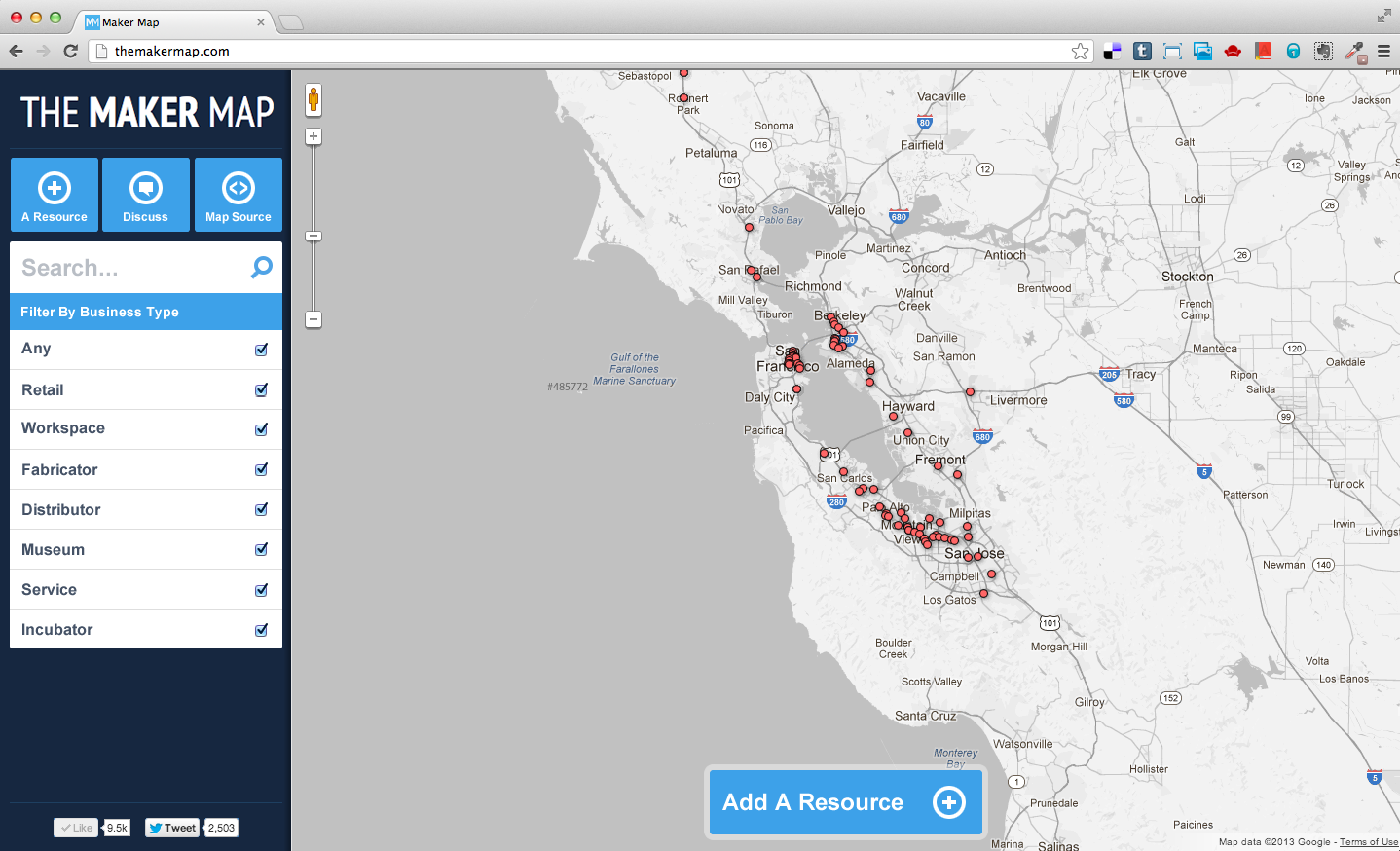
Task: Reload the page with refresh icon
Action: pos(70,51)
